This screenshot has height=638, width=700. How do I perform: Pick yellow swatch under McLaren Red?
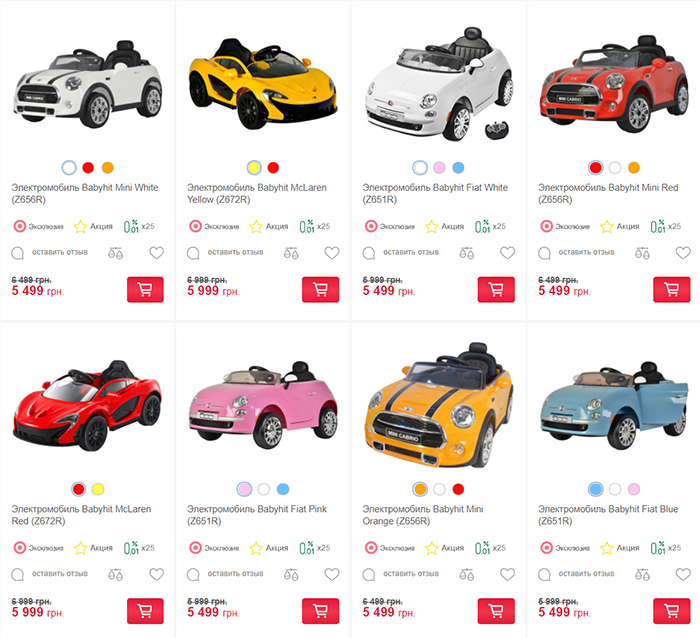(x=98, y=489)
